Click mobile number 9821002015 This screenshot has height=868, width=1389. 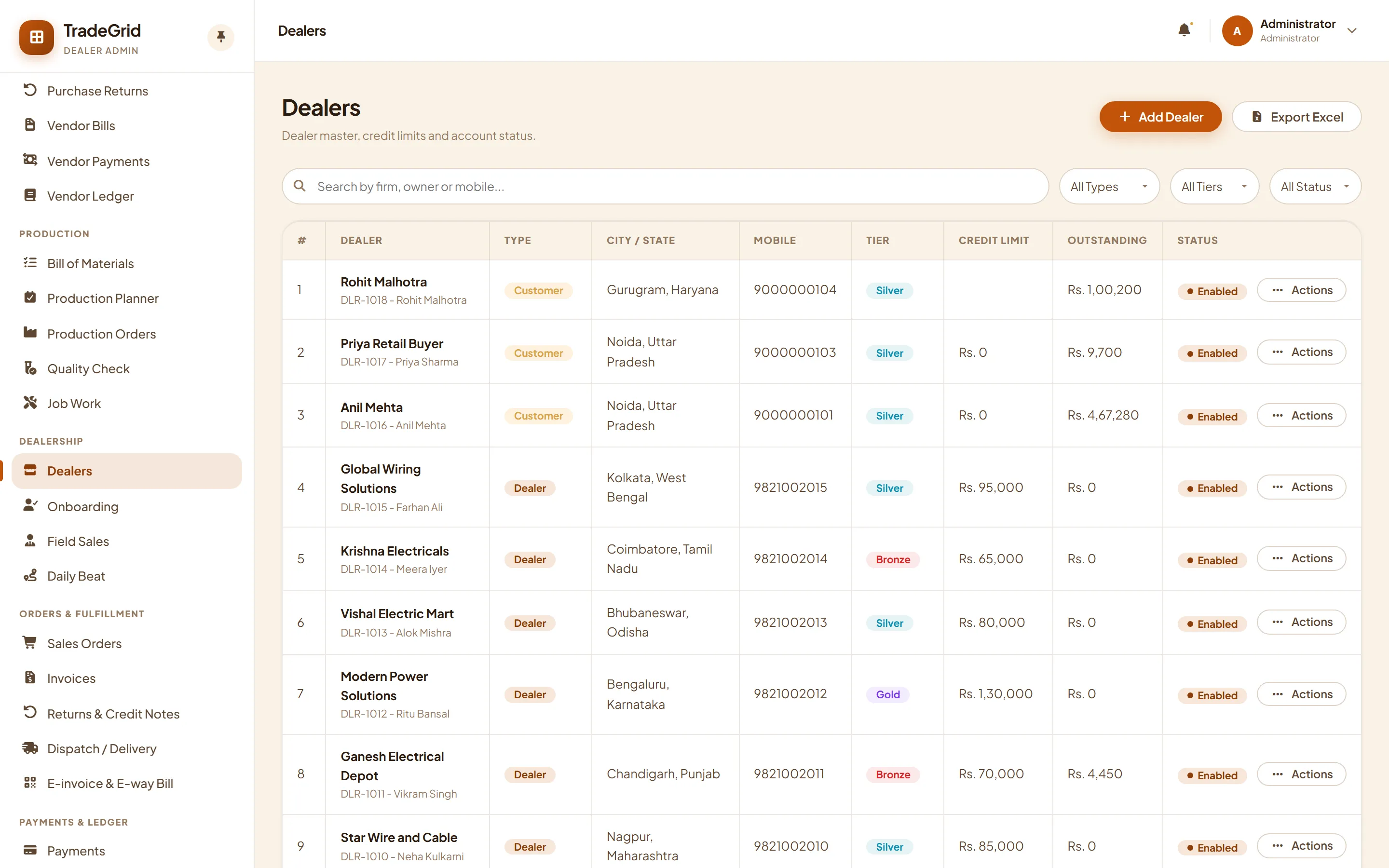[x=790, y=488]
